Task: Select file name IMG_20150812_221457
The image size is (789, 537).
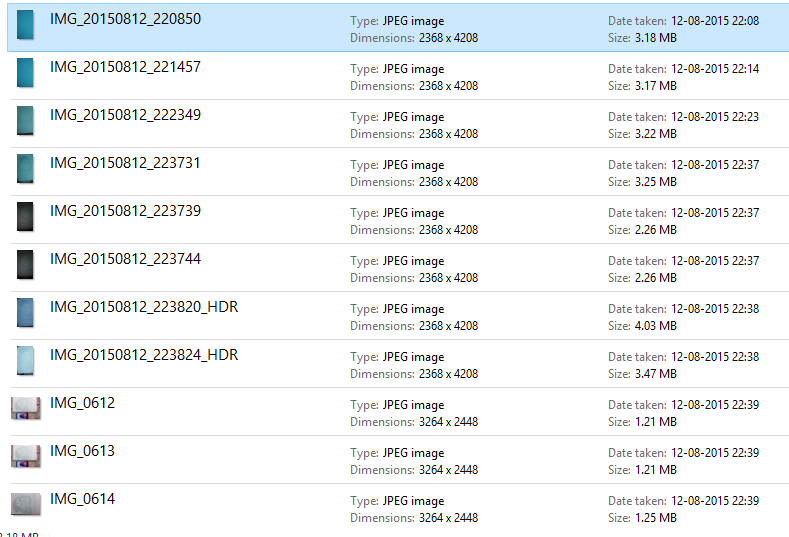Action: tap(125, 67)
